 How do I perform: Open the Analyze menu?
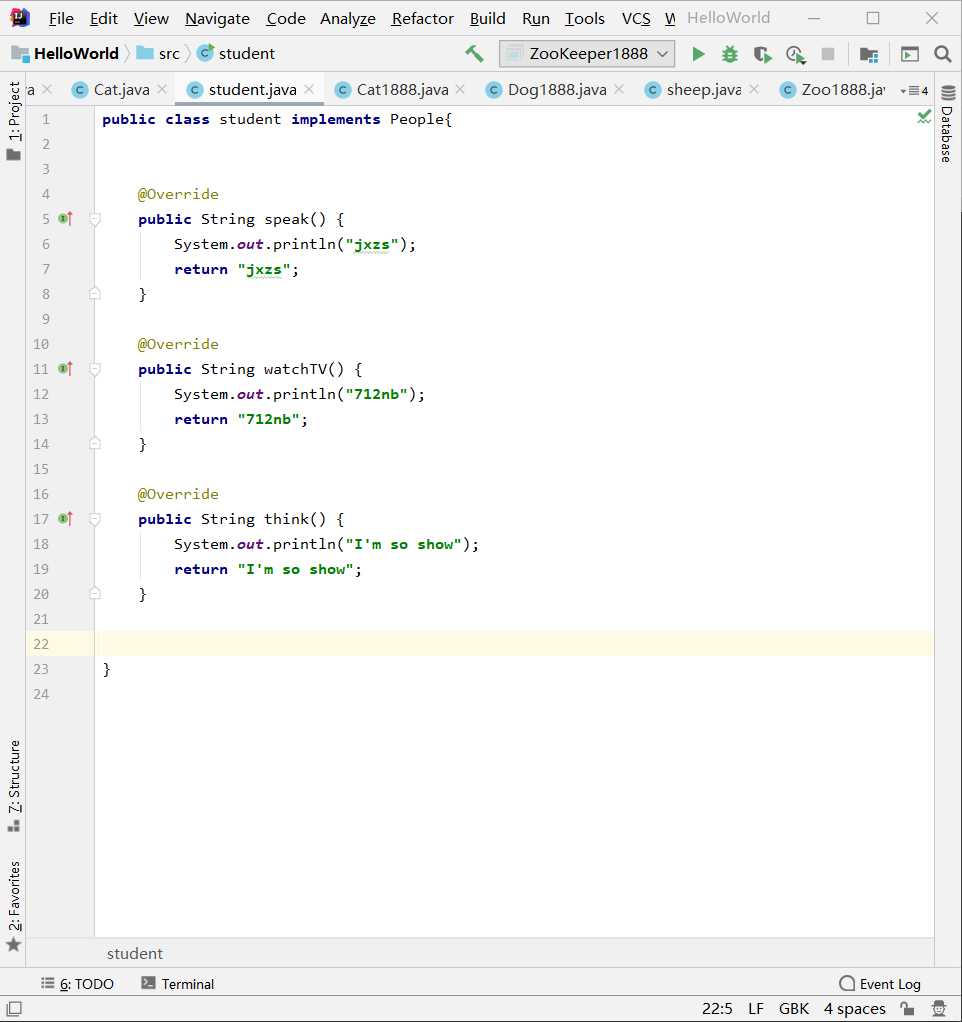pos(347,19)
